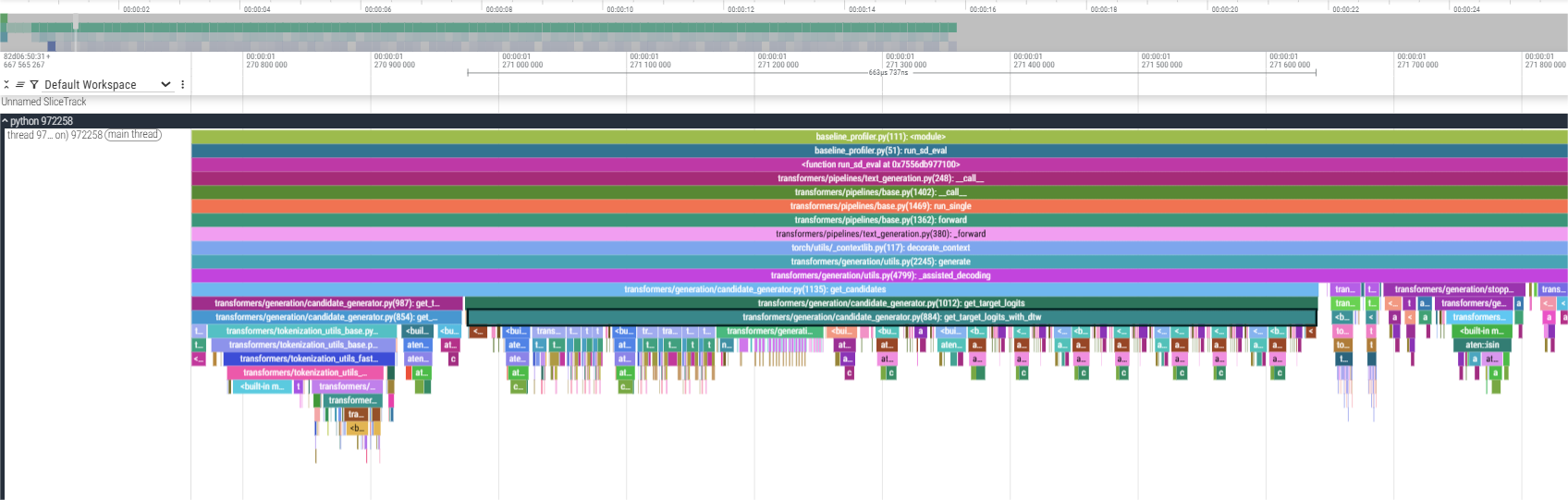Click the track sort order icon
The height and width of the screenshot is (500, 1568).
[x=20, y=84]
